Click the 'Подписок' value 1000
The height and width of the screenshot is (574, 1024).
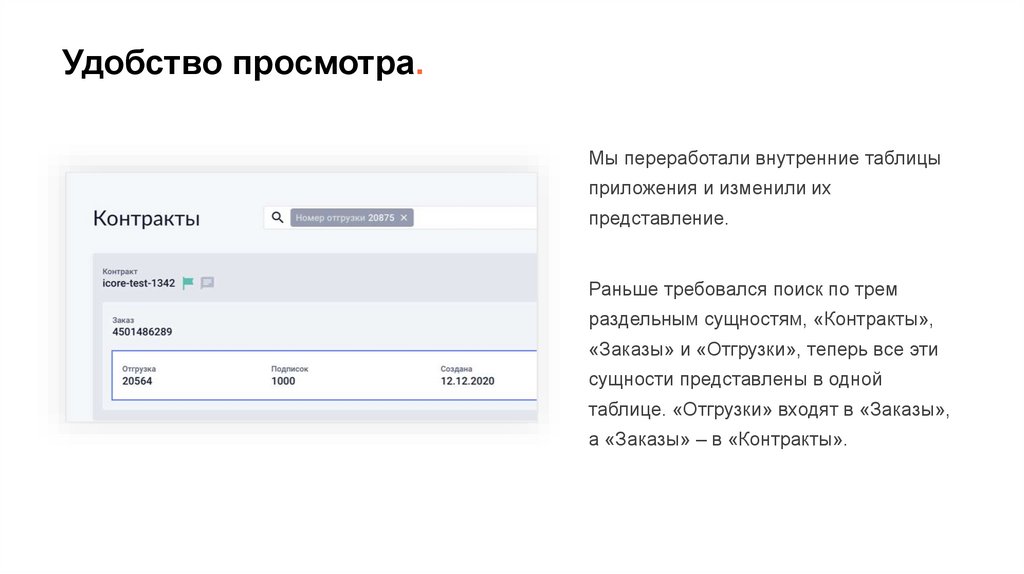point(283,381)
